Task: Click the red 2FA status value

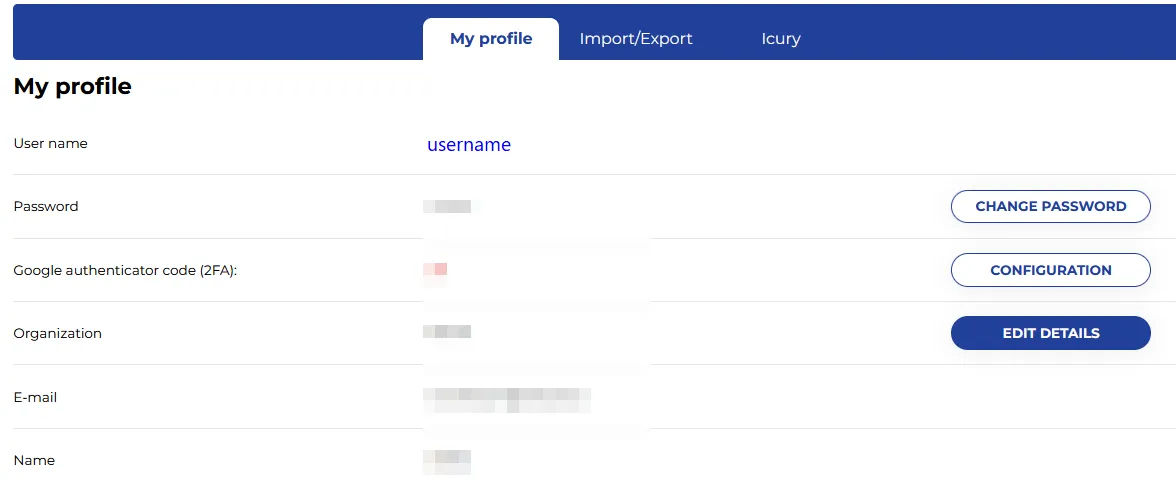Action: coord(435,270)
